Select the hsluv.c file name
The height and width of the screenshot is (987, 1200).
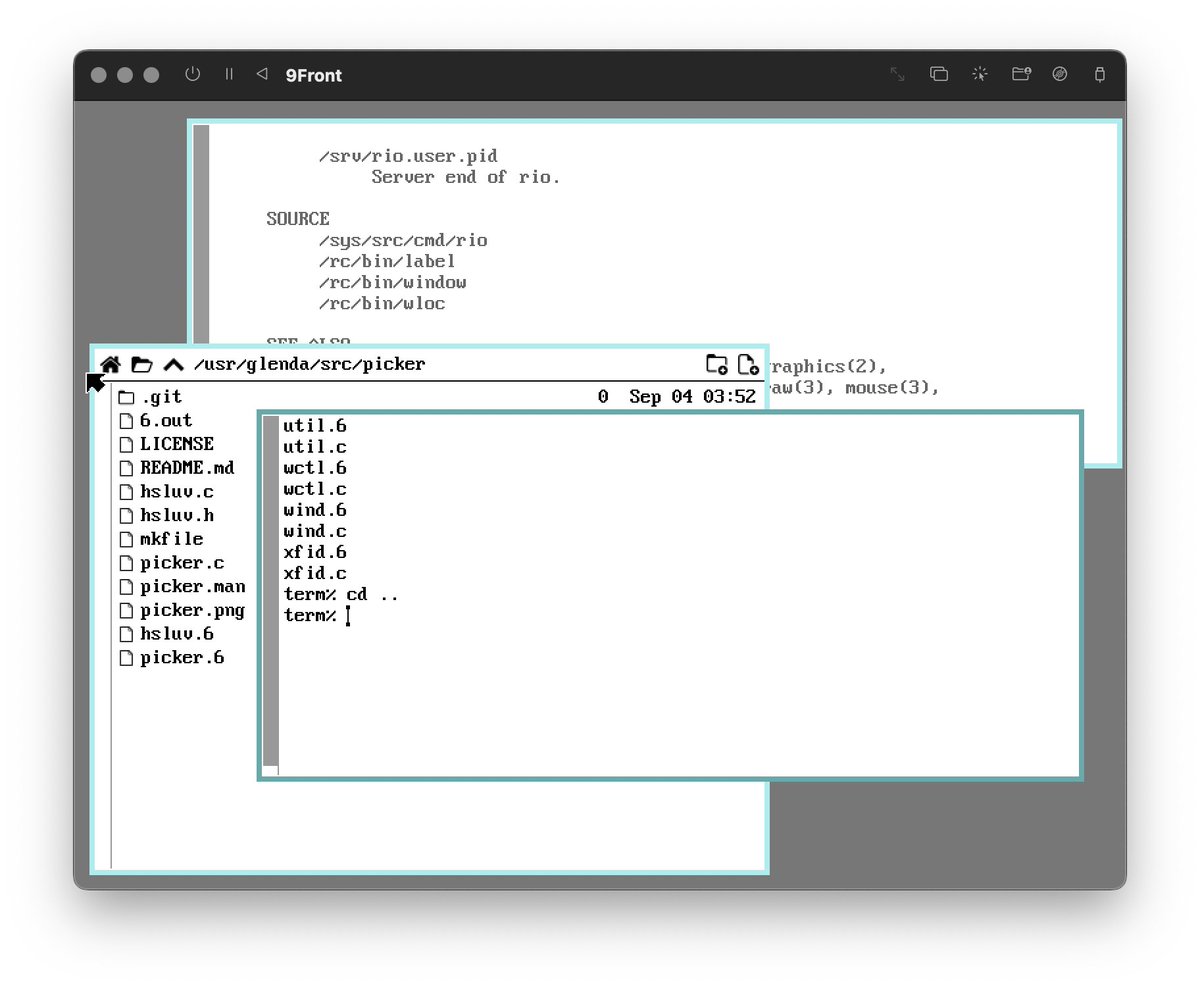pyautogui.click(x=177, y=492)
